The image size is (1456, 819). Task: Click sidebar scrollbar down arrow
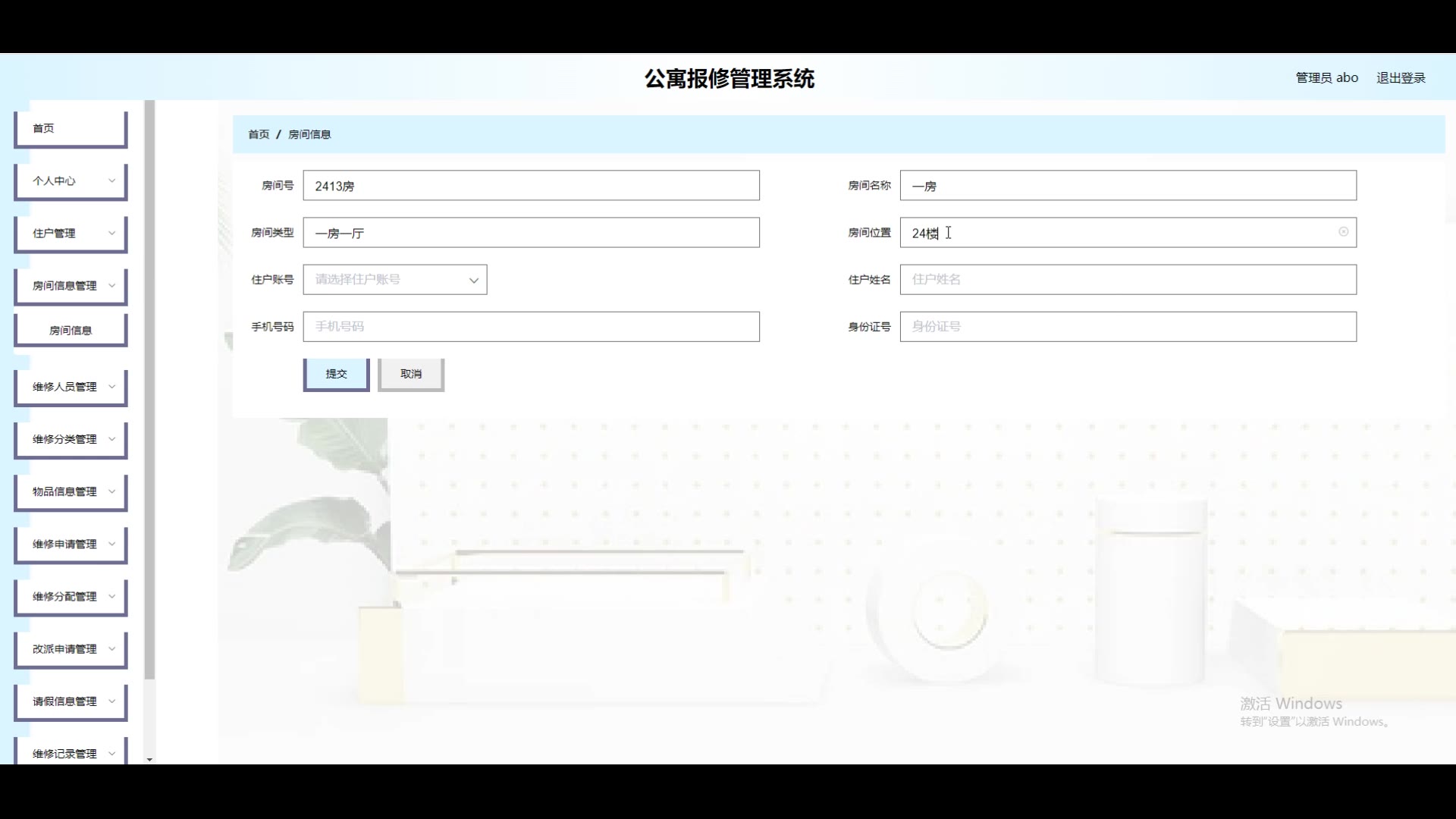[149, 759]
